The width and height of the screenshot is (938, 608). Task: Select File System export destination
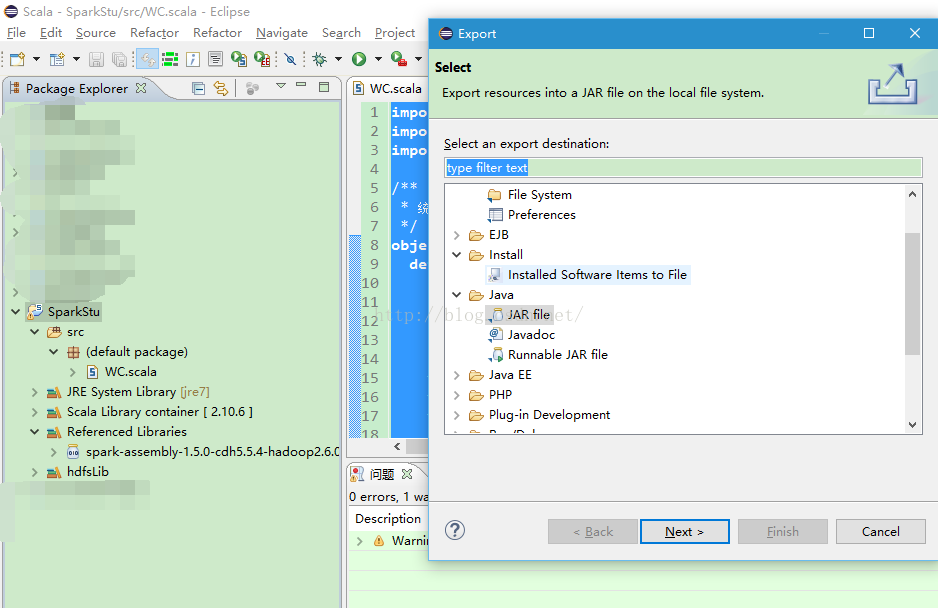[539, 194]
